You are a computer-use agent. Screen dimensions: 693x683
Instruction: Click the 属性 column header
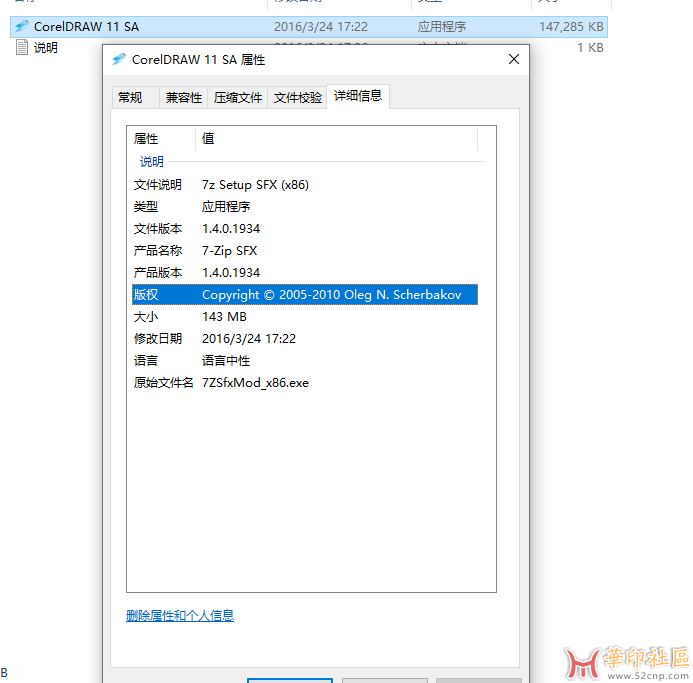coord(161,139)
